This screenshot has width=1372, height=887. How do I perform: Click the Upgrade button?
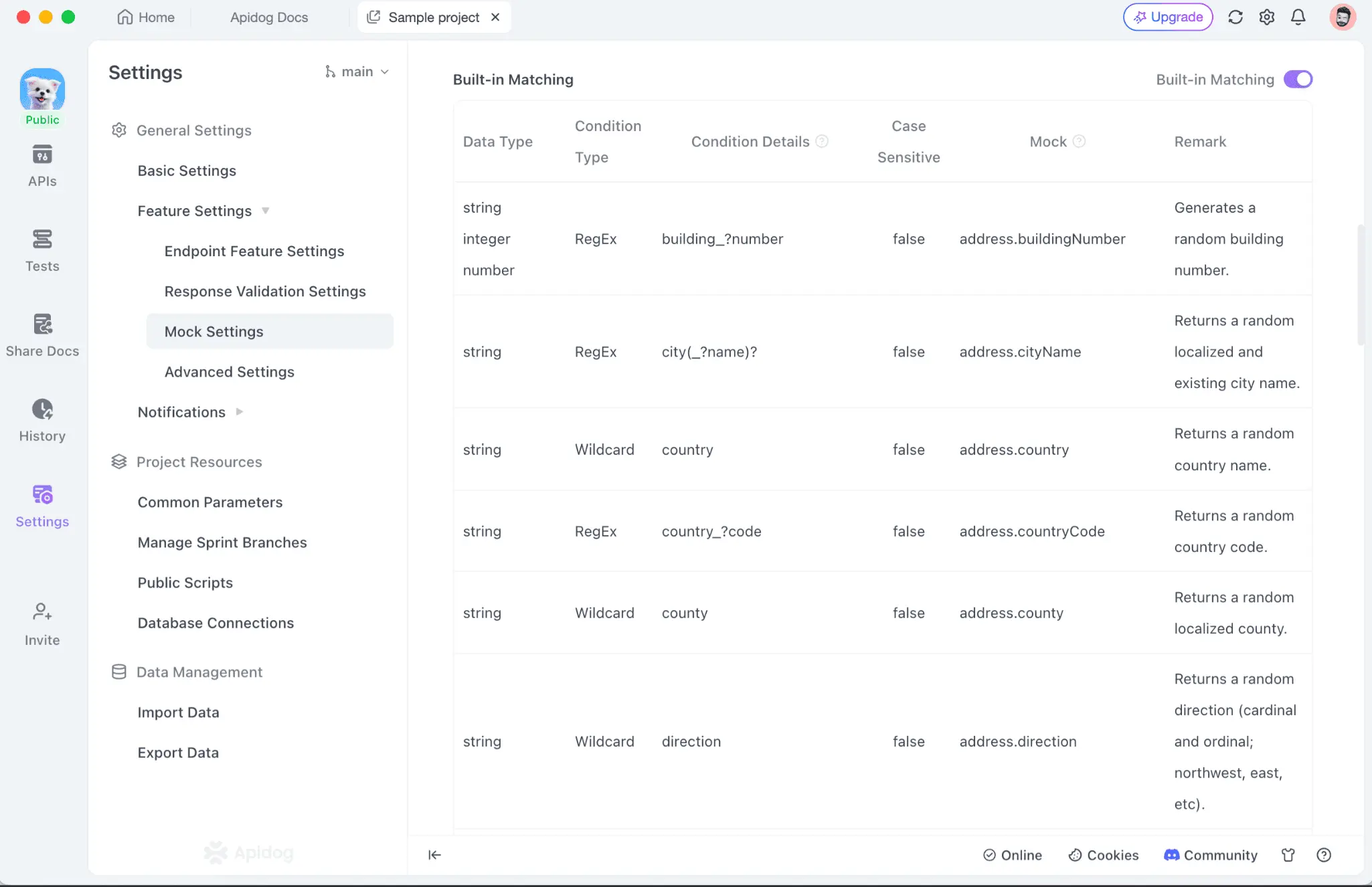pyautogui.click(x=1168, y=17)
